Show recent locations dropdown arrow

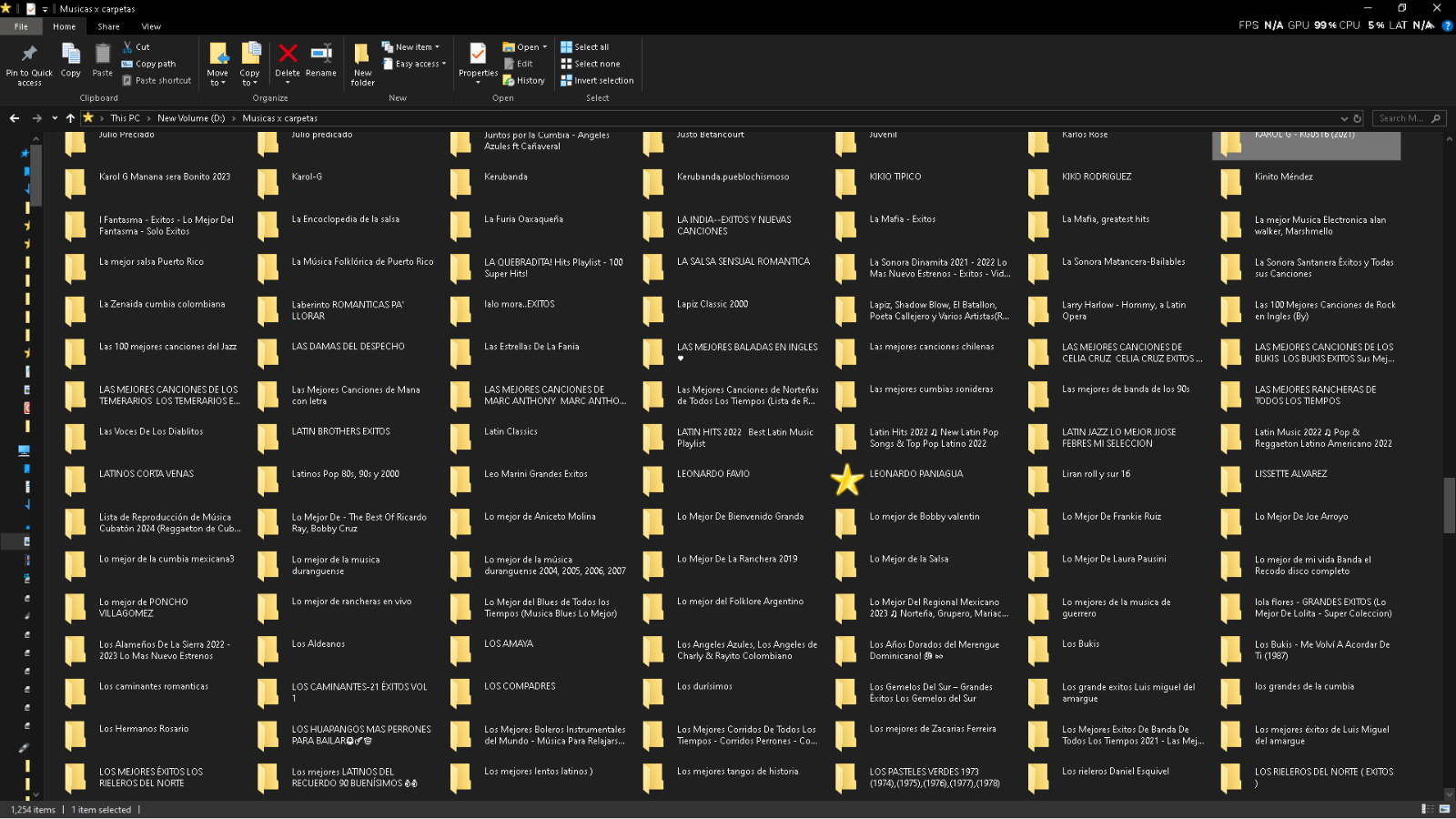point(55,118)
